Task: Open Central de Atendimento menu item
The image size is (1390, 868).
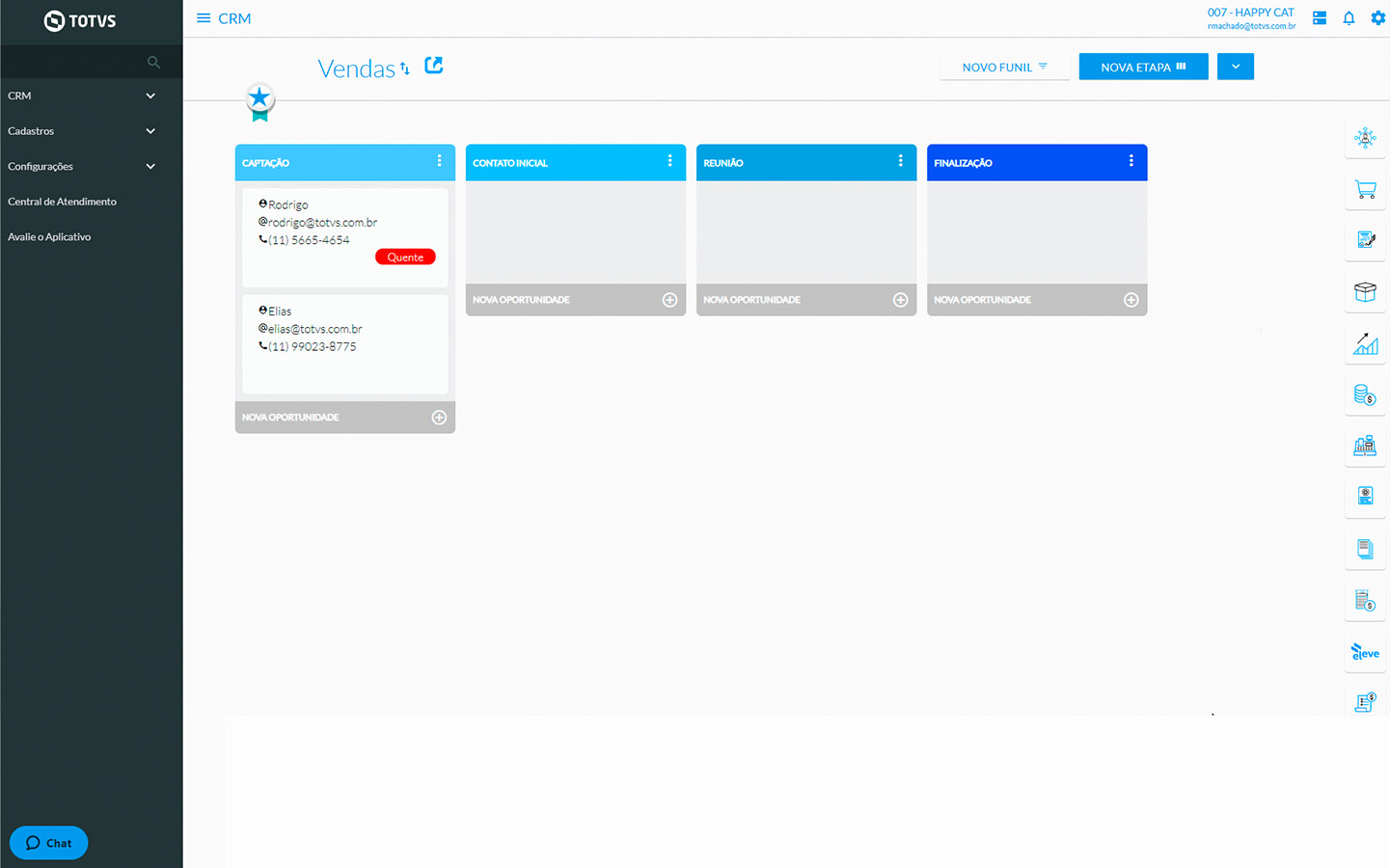Action: (63, 202)
